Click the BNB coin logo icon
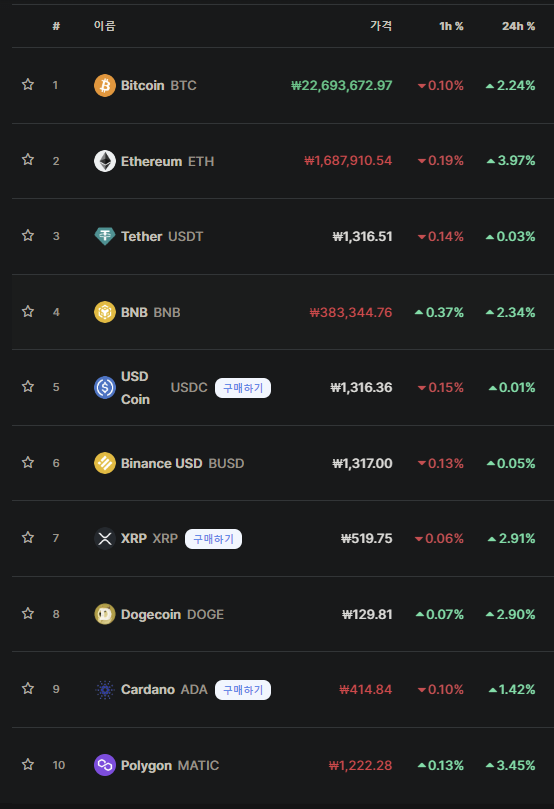 pos(105,312)
